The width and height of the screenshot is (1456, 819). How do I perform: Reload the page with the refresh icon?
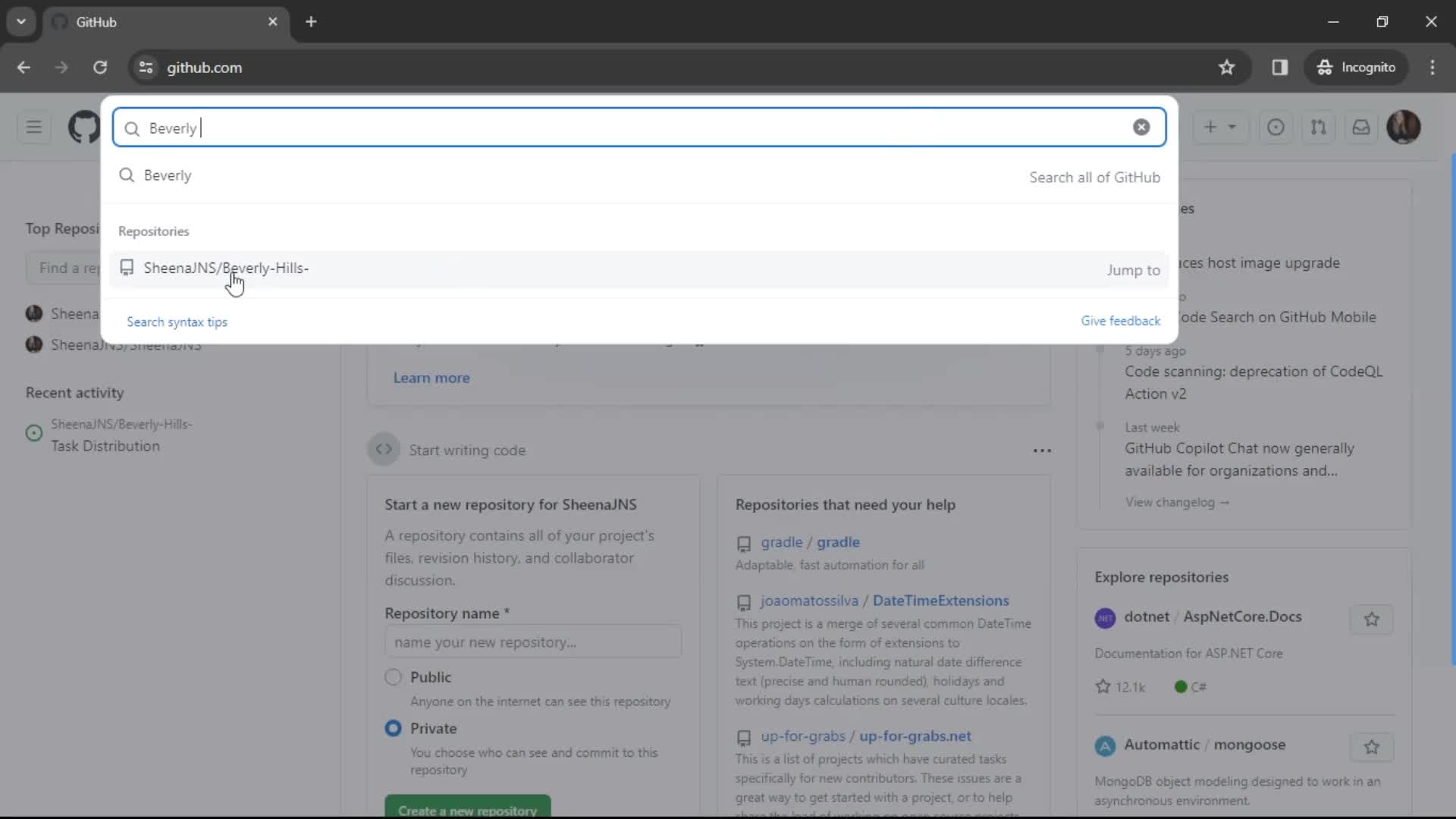pos(99,67)
